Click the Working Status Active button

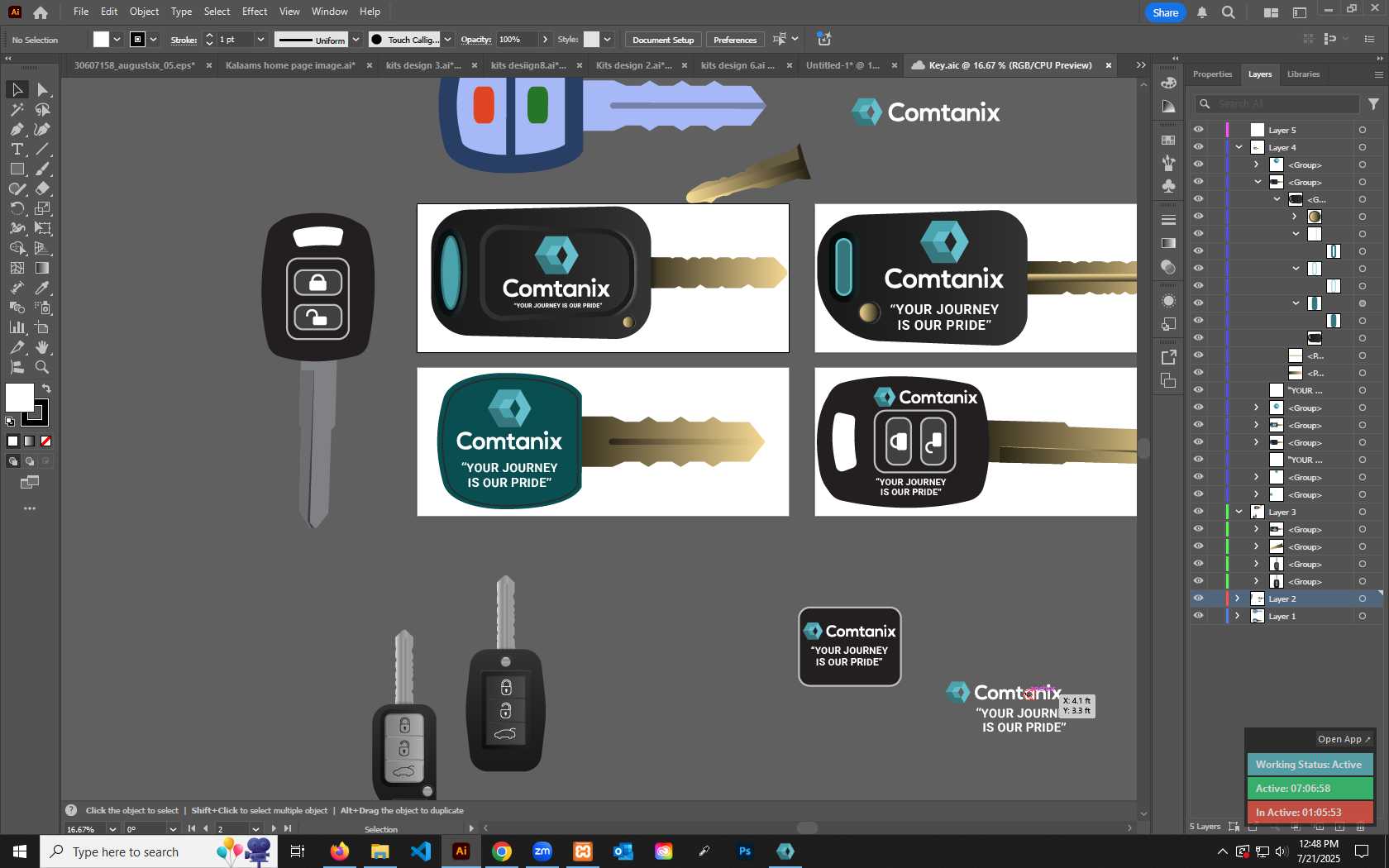tap(1309, 765)
